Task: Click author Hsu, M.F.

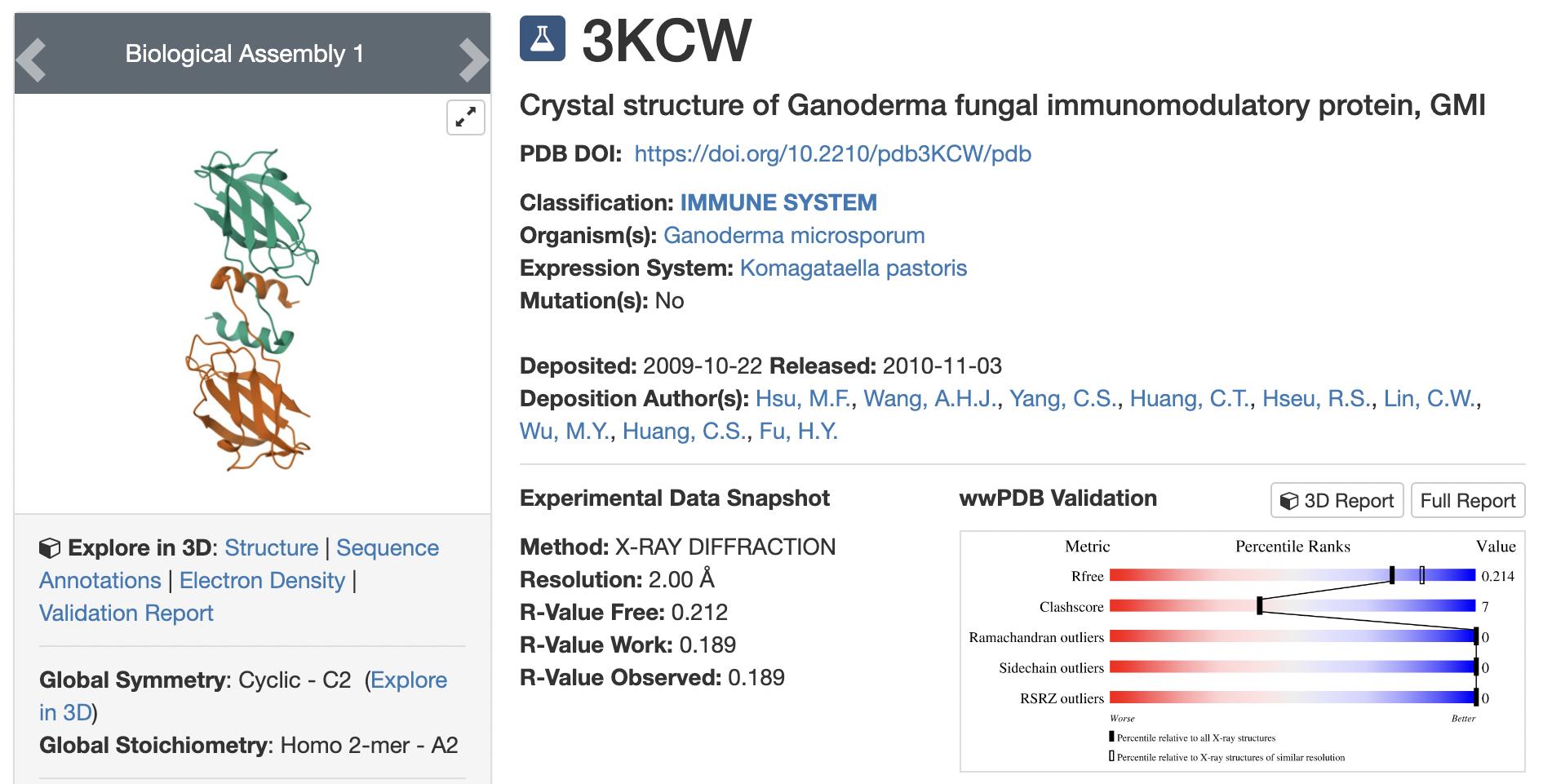Action: coord(803,399)
